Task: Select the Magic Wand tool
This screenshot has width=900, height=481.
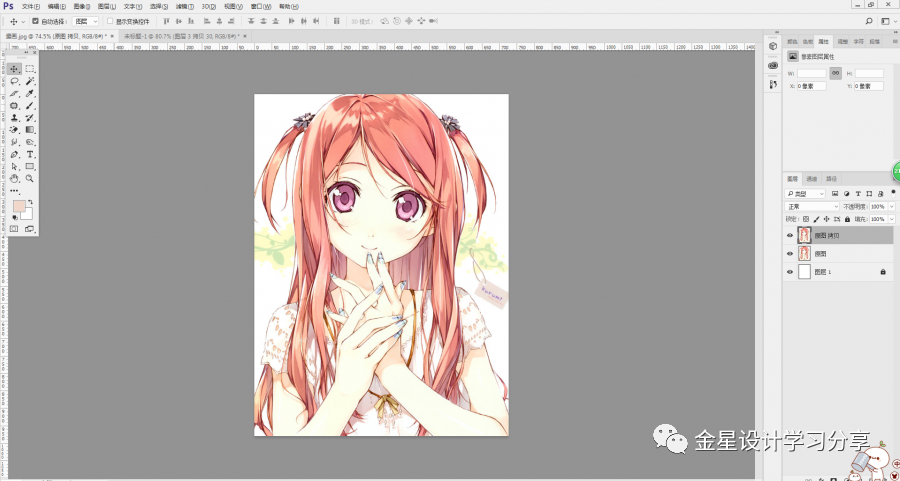Action: 30,82
